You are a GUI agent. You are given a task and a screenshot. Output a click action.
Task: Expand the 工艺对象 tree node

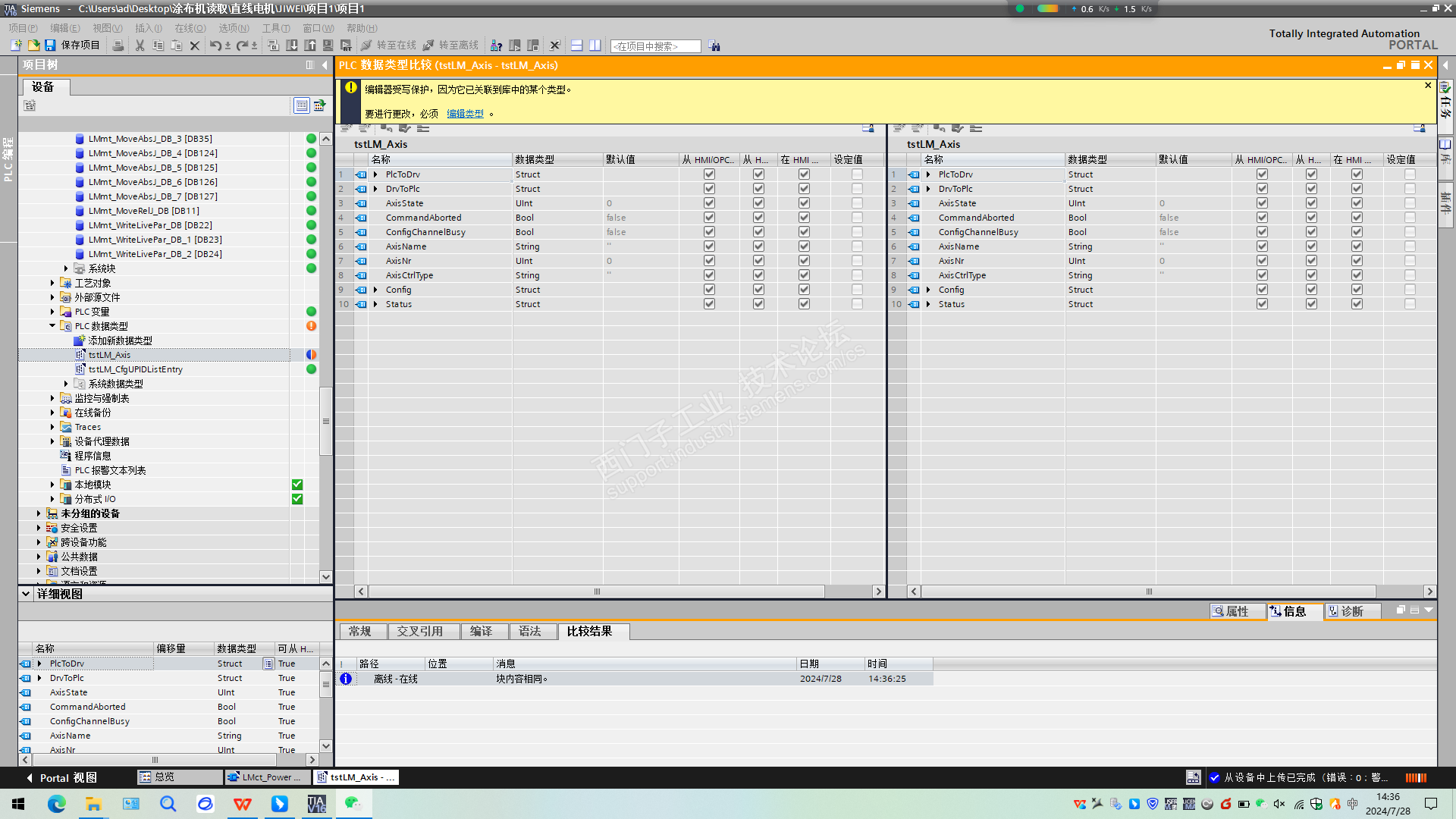point(52,283)
